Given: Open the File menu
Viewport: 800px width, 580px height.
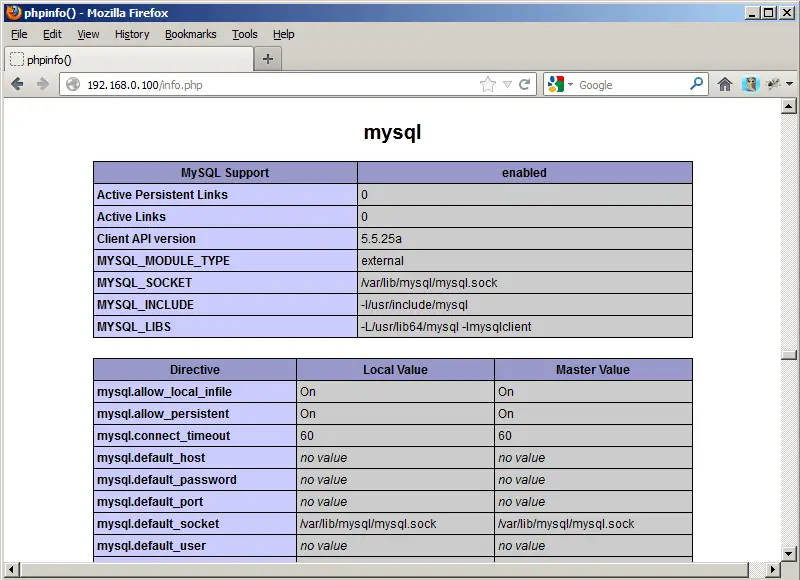Looking at the screenshot, I should (19, 34).
